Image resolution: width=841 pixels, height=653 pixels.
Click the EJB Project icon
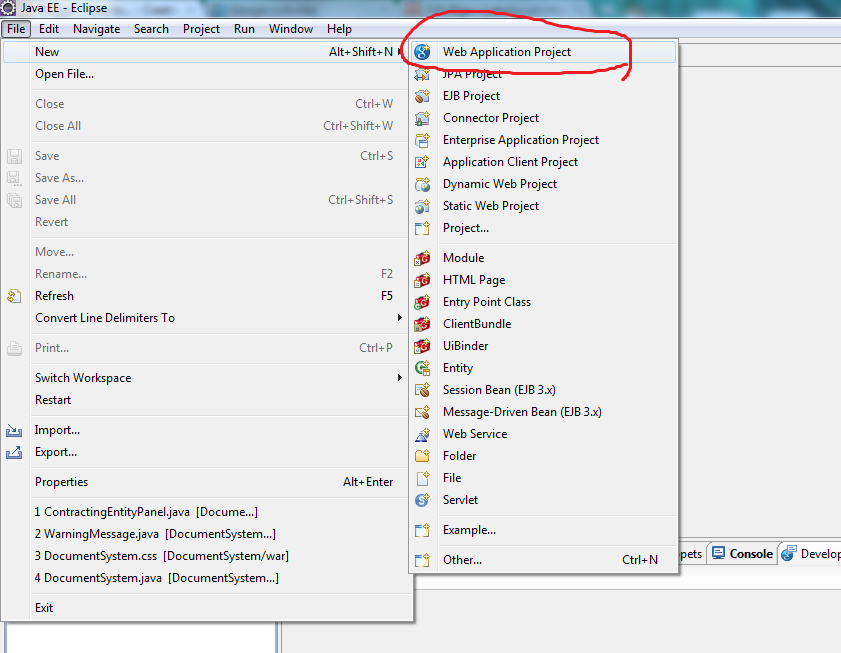click(x=422, y=96)
